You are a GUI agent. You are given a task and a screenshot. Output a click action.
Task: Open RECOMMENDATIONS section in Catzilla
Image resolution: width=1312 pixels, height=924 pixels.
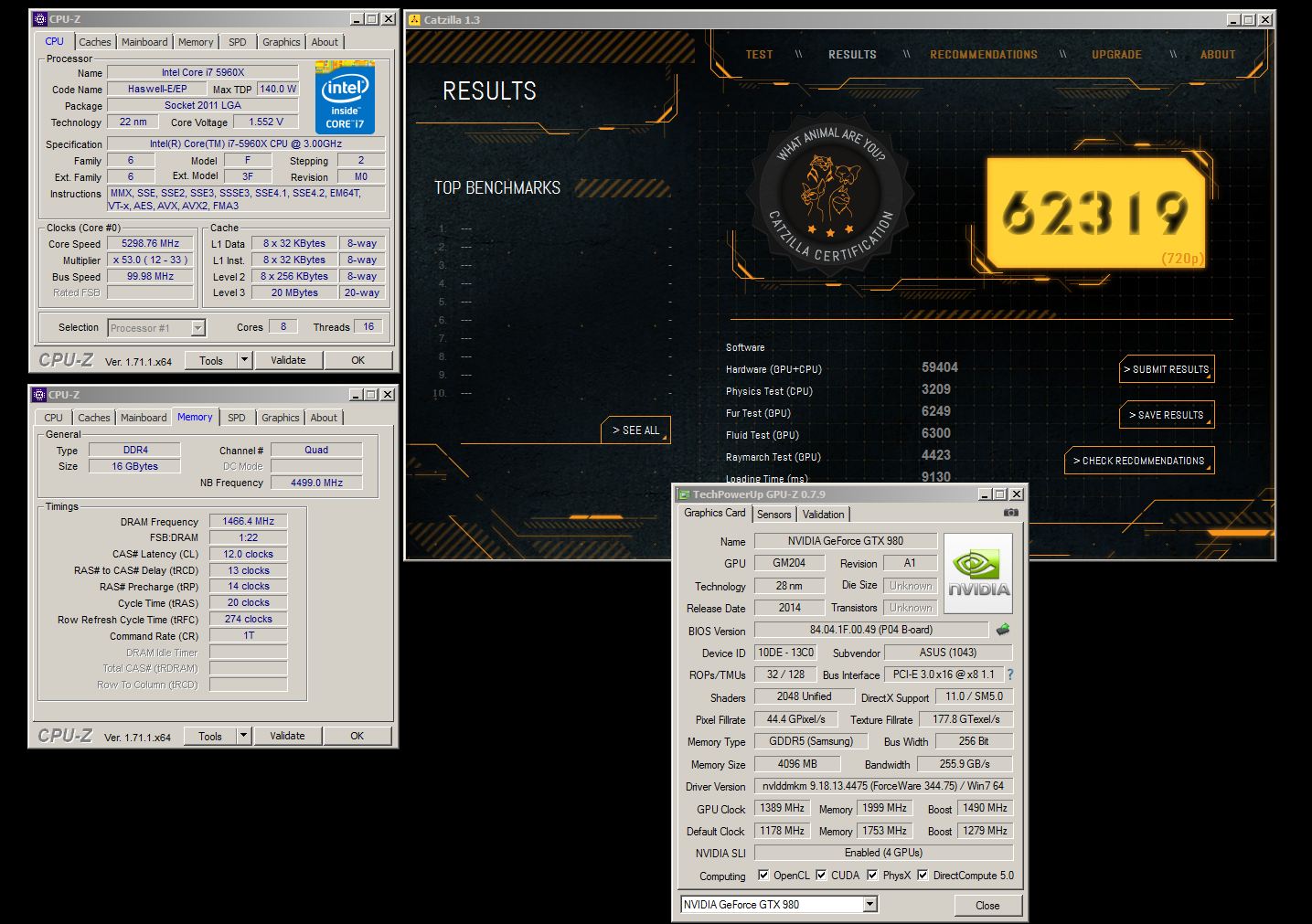point(984,55)
